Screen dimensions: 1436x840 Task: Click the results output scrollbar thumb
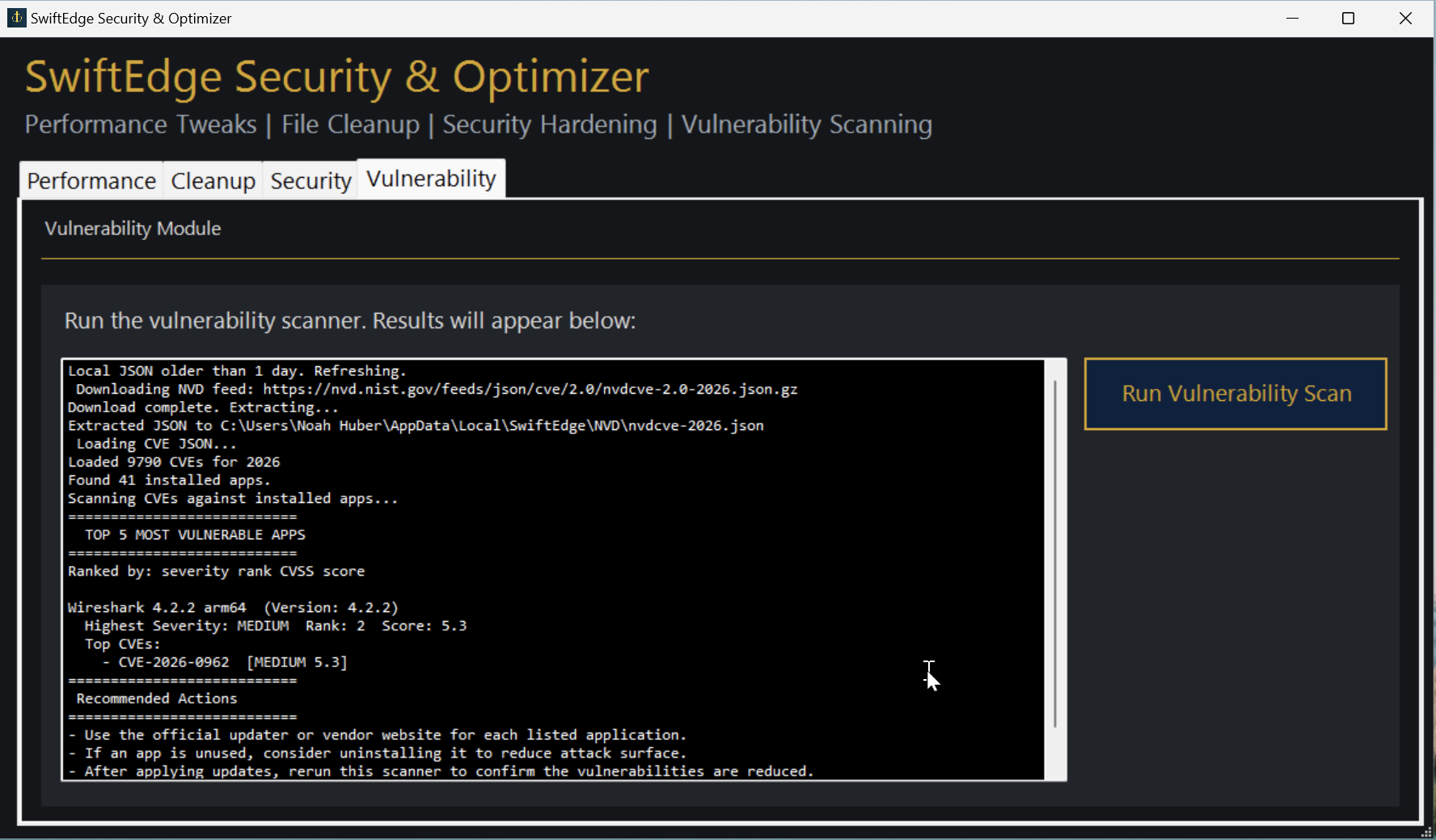1055,553
